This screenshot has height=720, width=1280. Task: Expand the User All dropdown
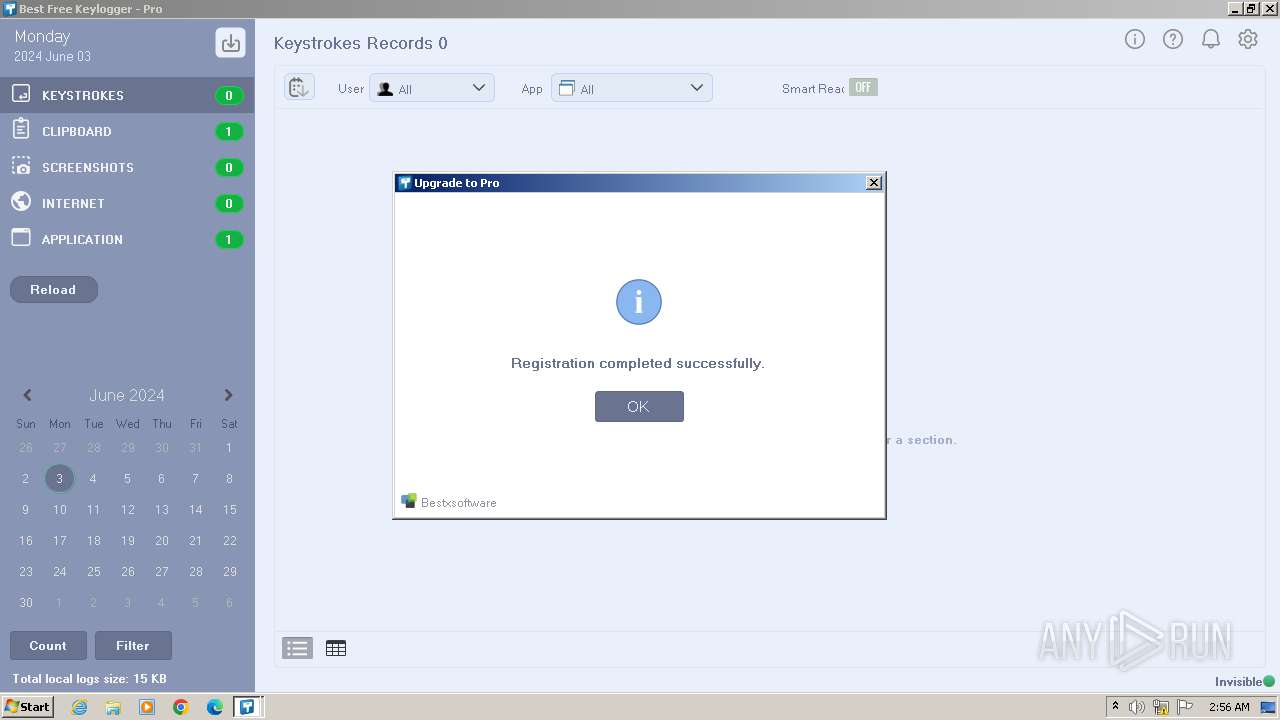pyautogui.click(x=432, y=88)
